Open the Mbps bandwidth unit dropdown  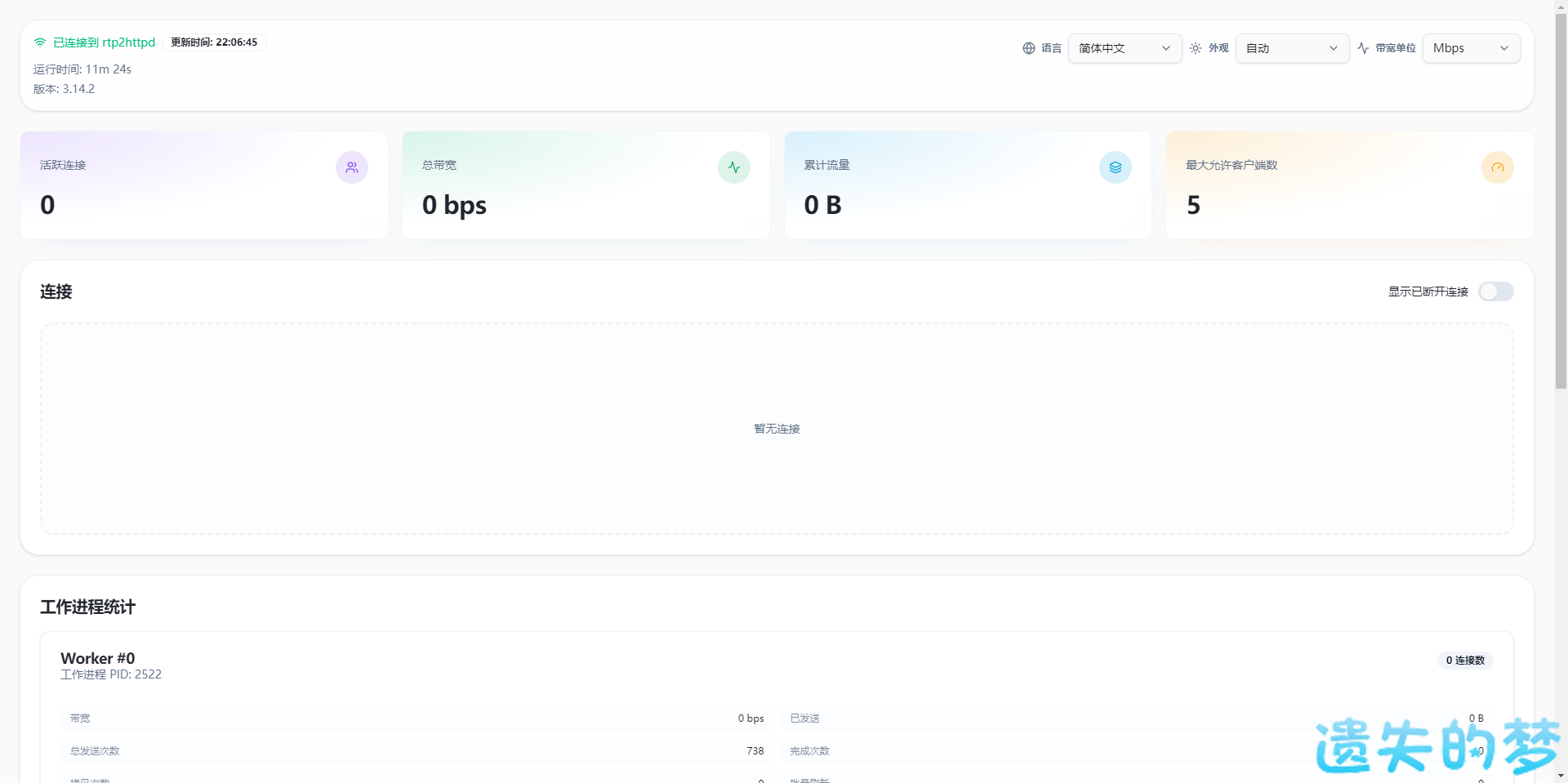pos(1471,48)
